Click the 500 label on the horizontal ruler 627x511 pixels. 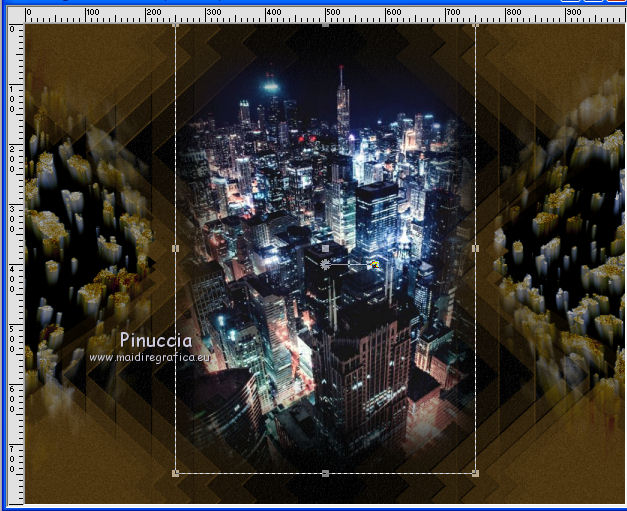coord(333,12)
